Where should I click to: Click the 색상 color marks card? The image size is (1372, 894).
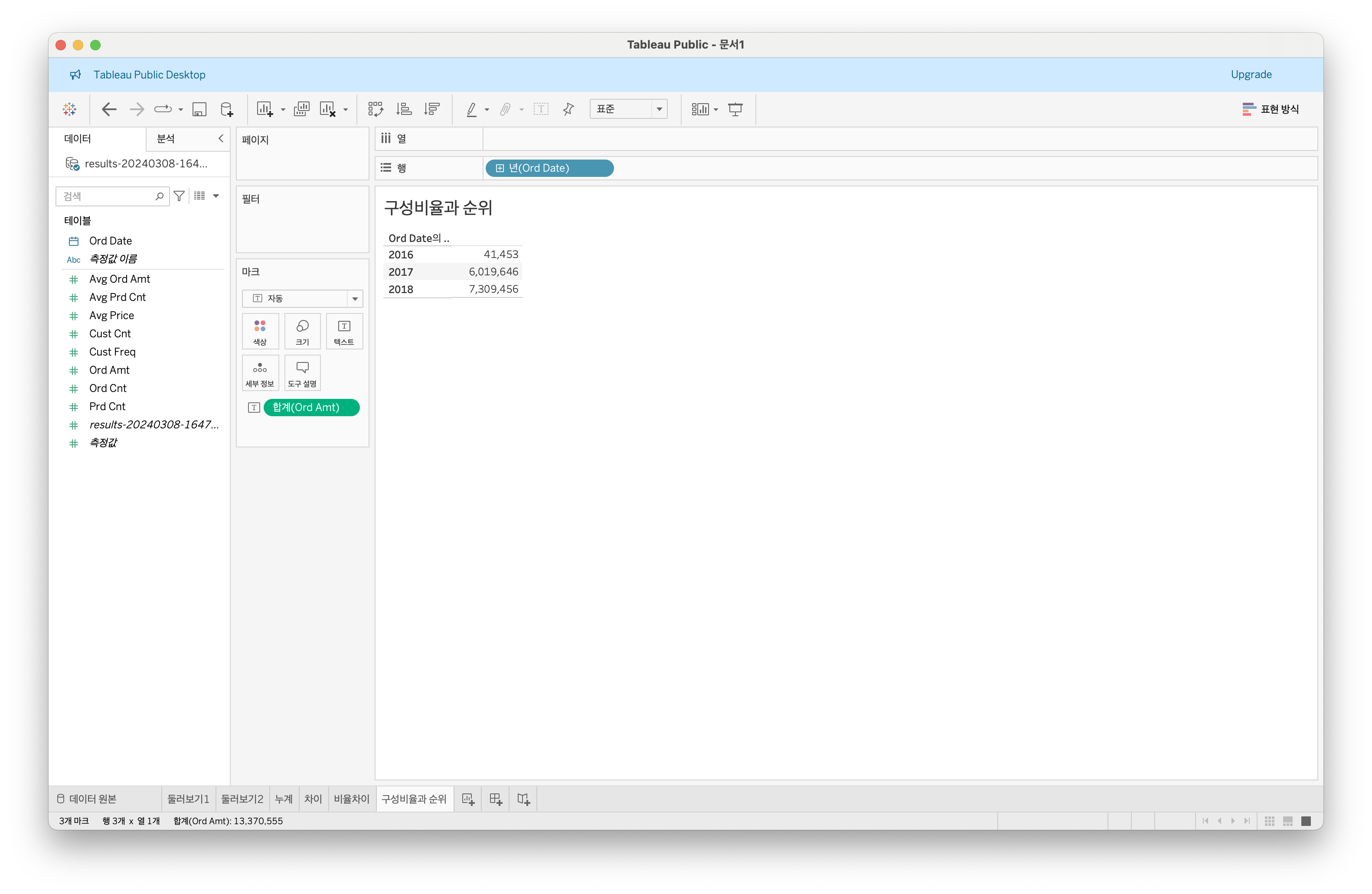(x=260, y=331)
